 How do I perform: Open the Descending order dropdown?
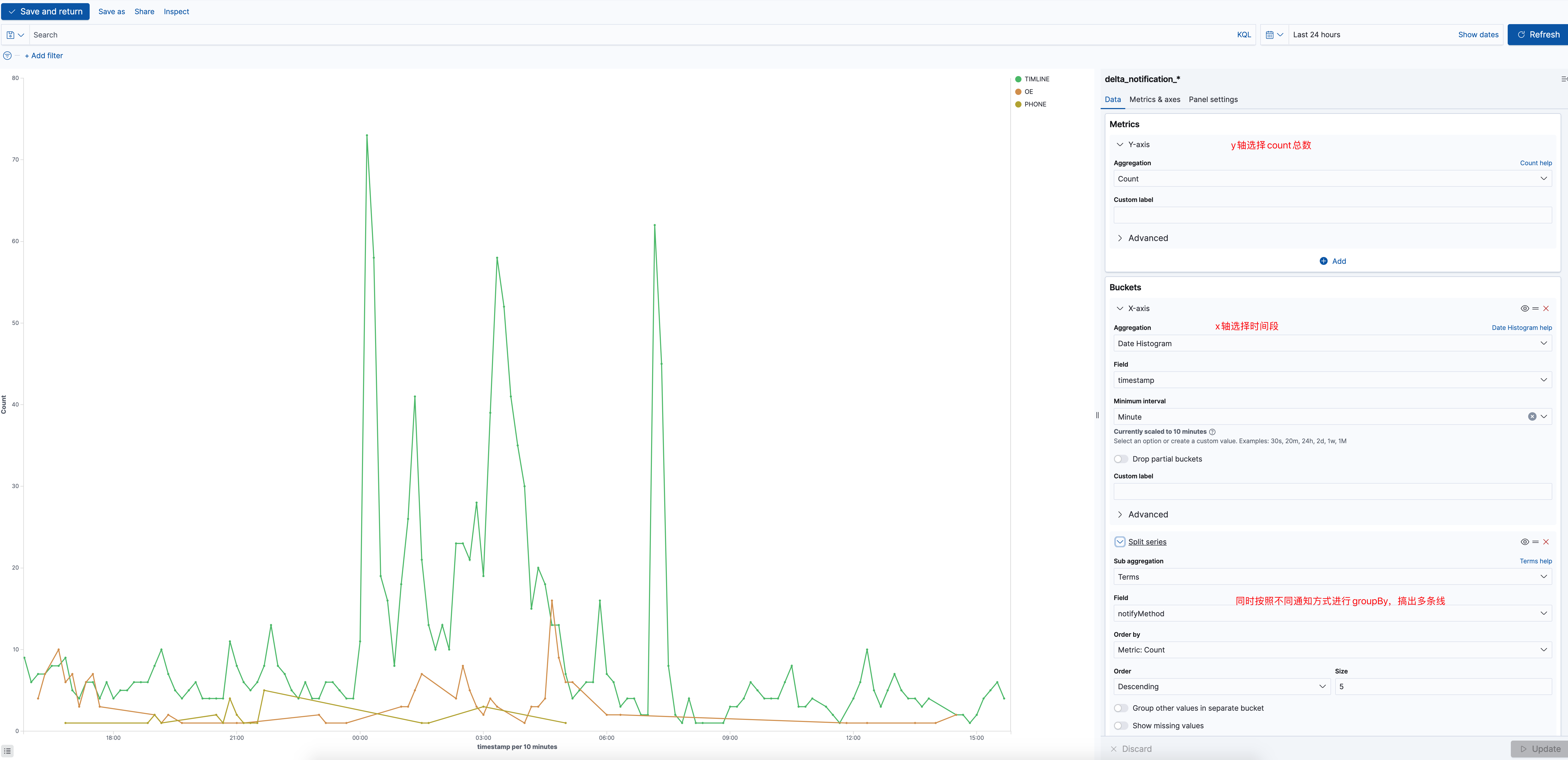(1222, 686)
